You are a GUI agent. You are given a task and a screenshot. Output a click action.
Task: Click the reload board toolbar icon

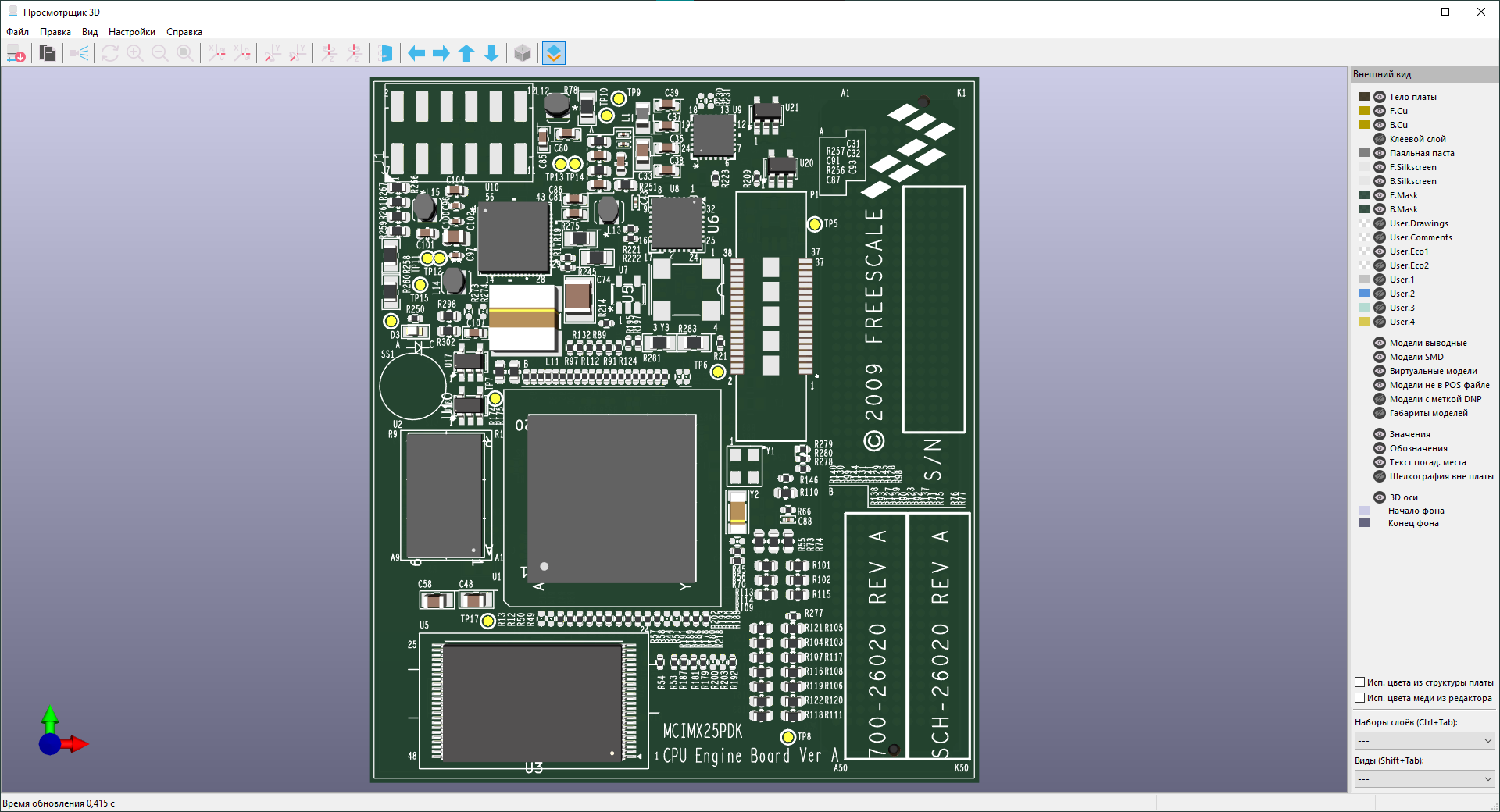[16, 53]
